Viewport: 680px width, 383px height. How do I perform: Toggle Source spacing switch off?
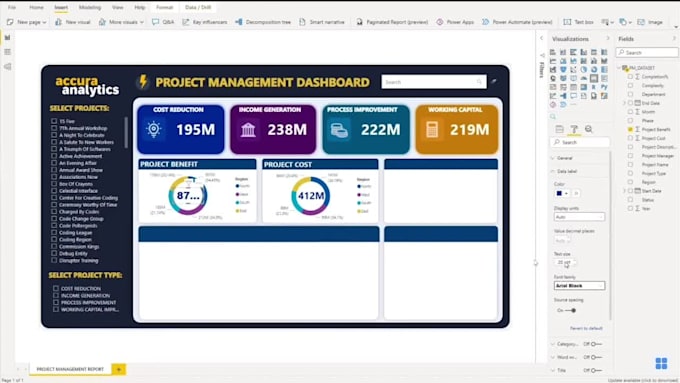(x=570, y=310)
